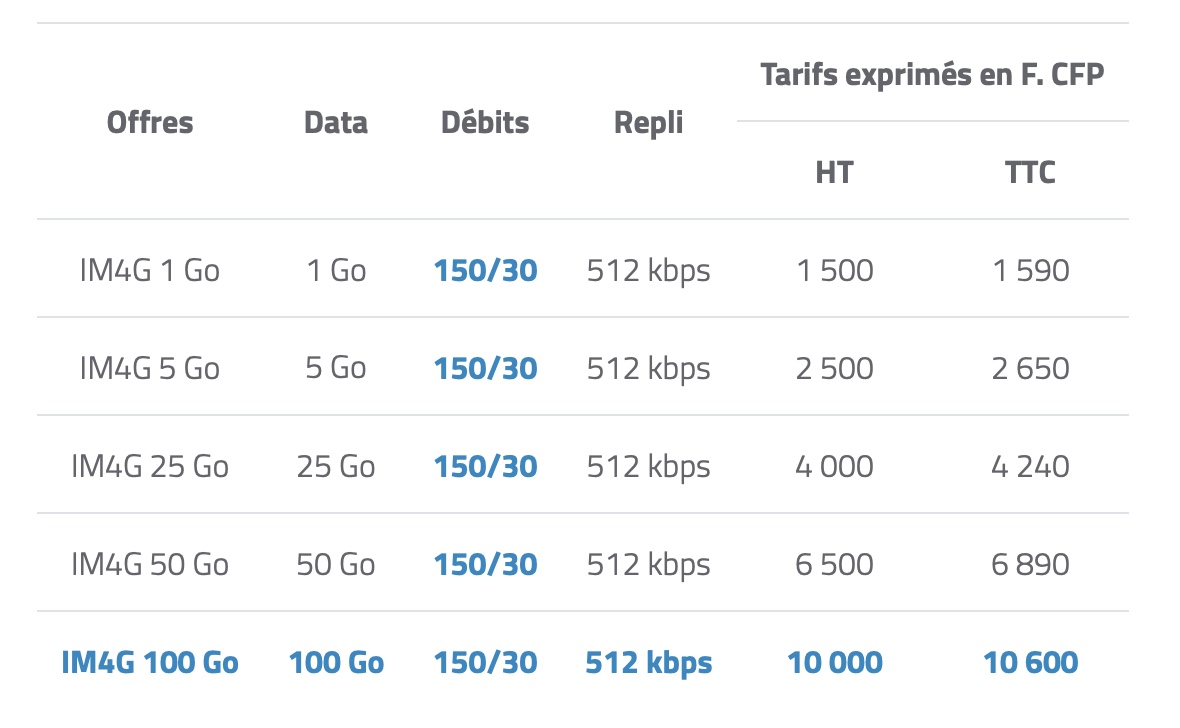This screenshot has width=1180, height=728.
Task: Select the 10 000 HT price
Action: 834,662
